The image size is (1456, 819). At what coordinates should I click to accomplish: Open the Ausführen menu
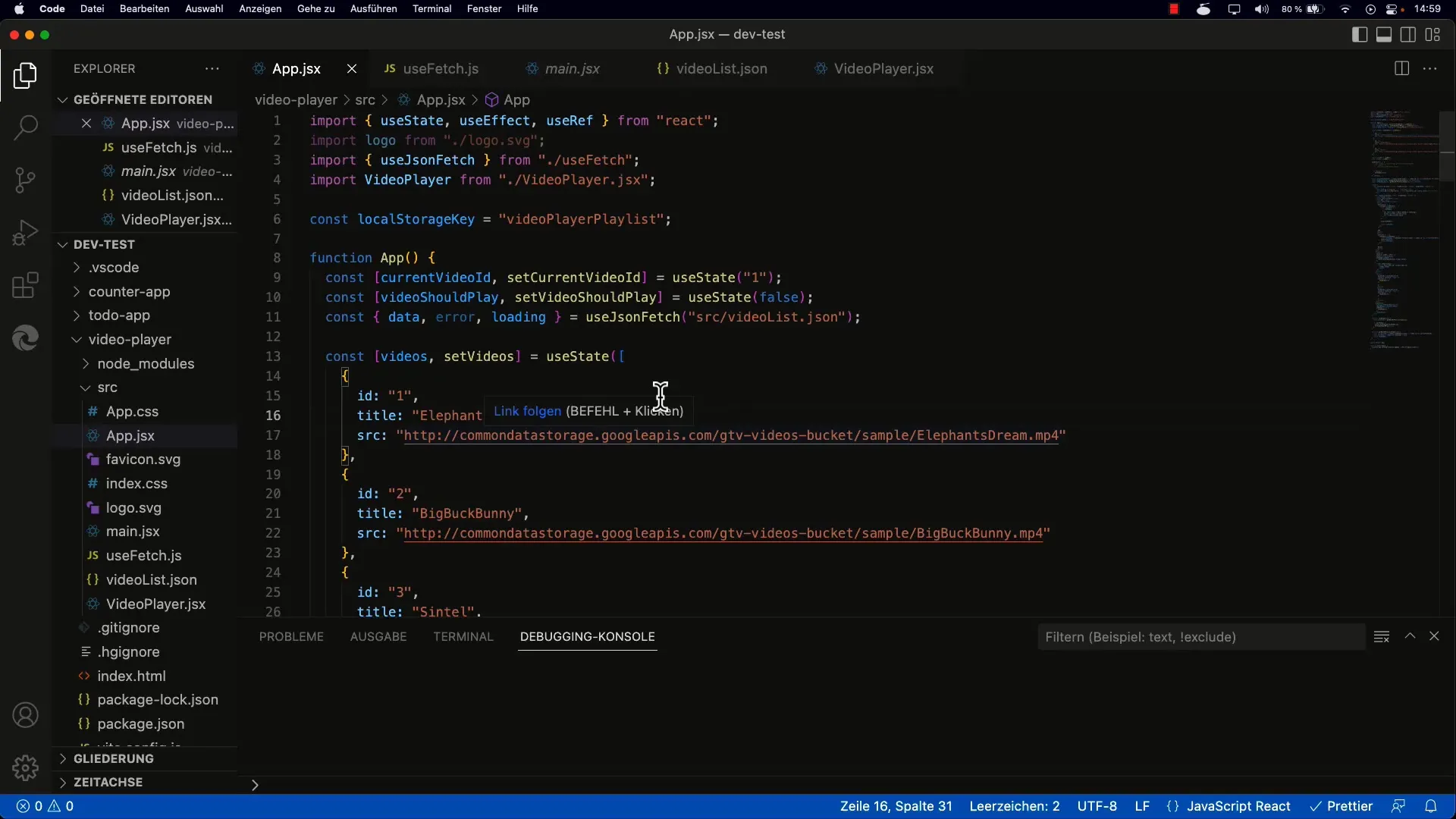(373, 9)
